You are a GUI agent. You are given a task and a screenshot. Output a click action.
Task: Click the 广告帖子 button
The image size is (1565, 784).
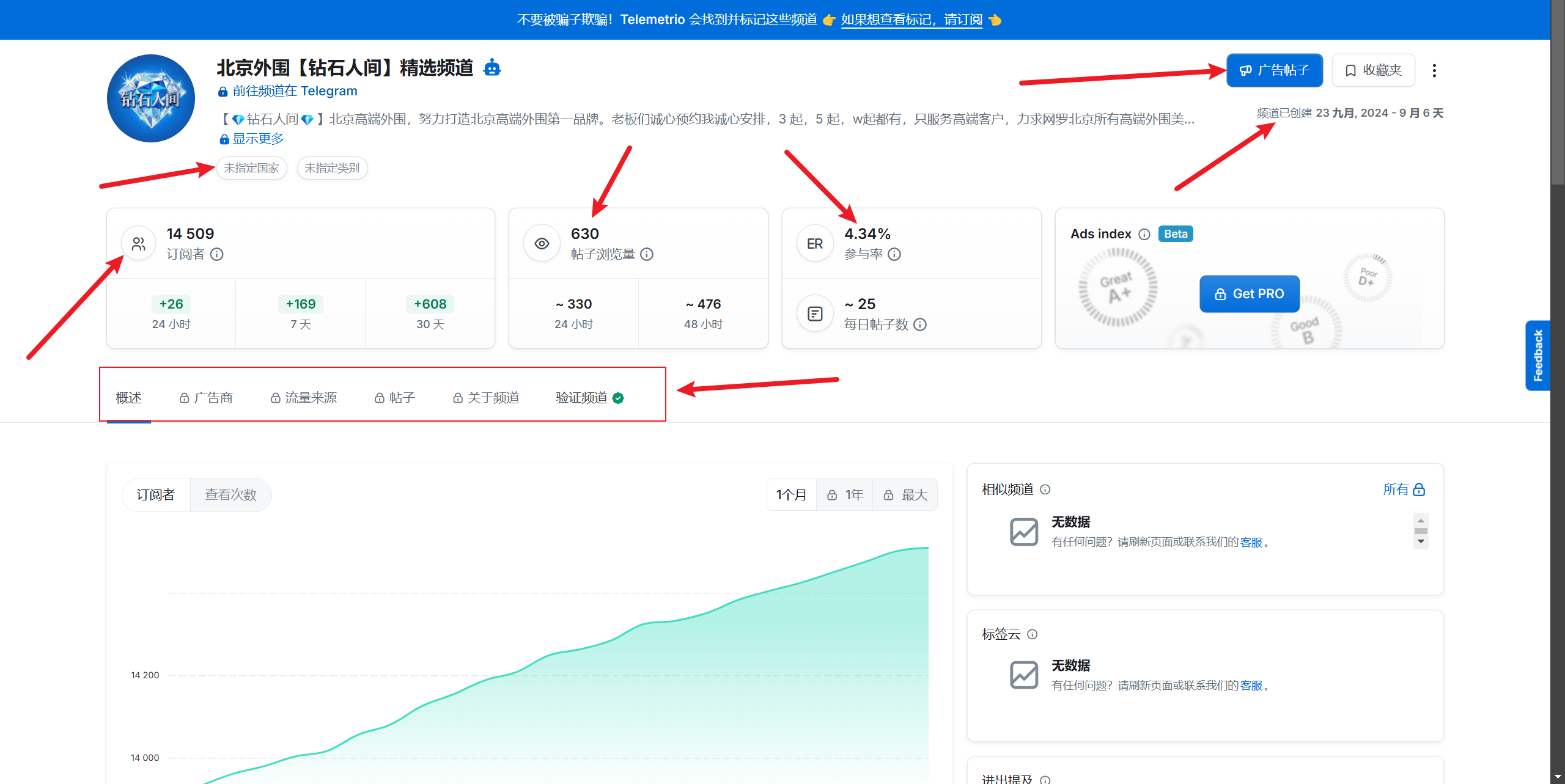coord(1275,70)
